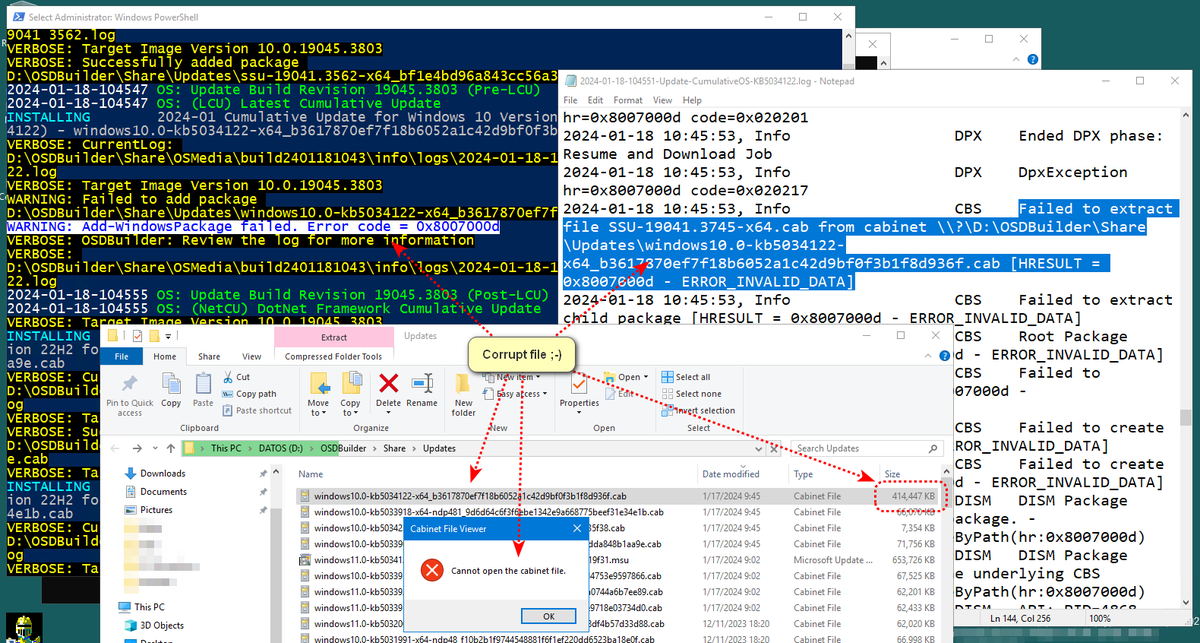Open recent locations chevron beside Forward

pos(156,449)
